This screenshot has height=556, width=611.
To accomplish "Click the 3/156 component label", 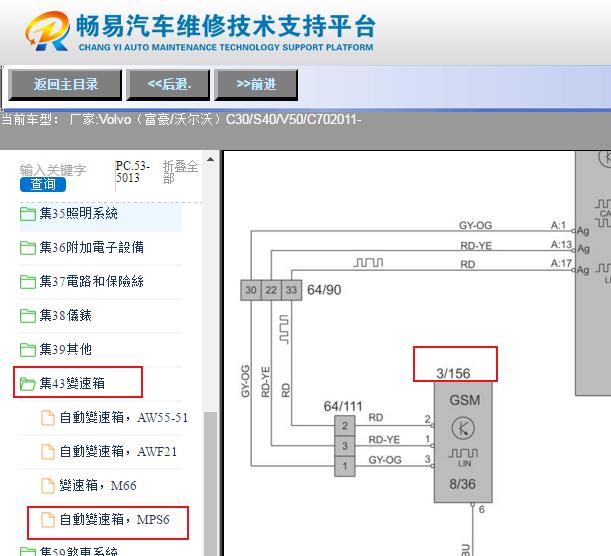I will pos(453,374).
